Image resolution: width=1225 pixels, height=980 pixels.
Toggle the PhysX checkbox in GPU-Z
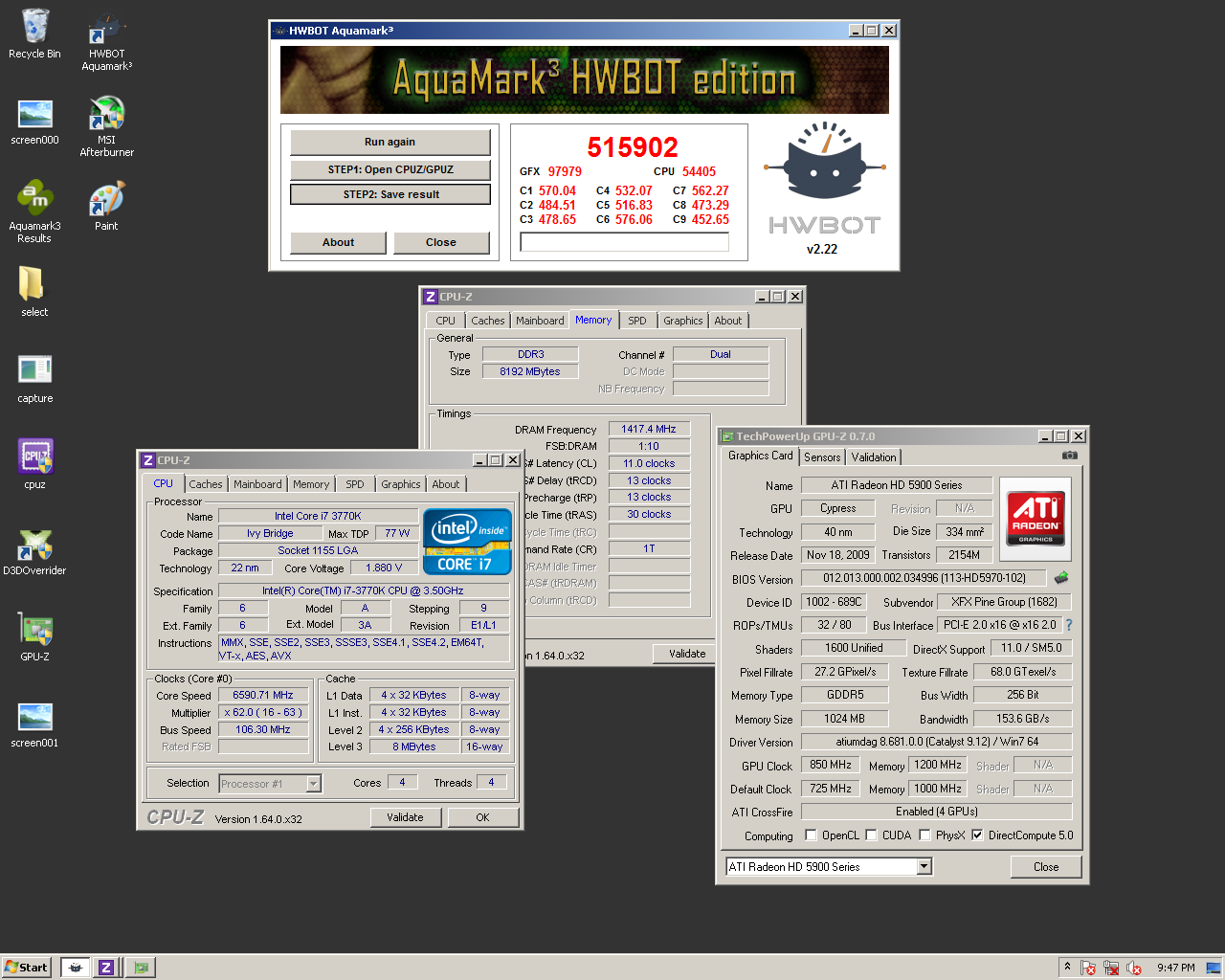[x=925, y=835]
